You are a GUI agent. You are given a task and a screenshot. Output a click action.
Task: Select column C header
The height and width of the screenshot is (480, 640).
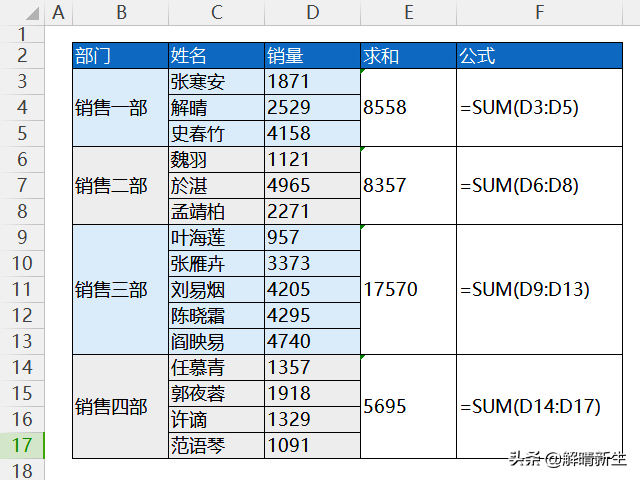click(217, 12)
